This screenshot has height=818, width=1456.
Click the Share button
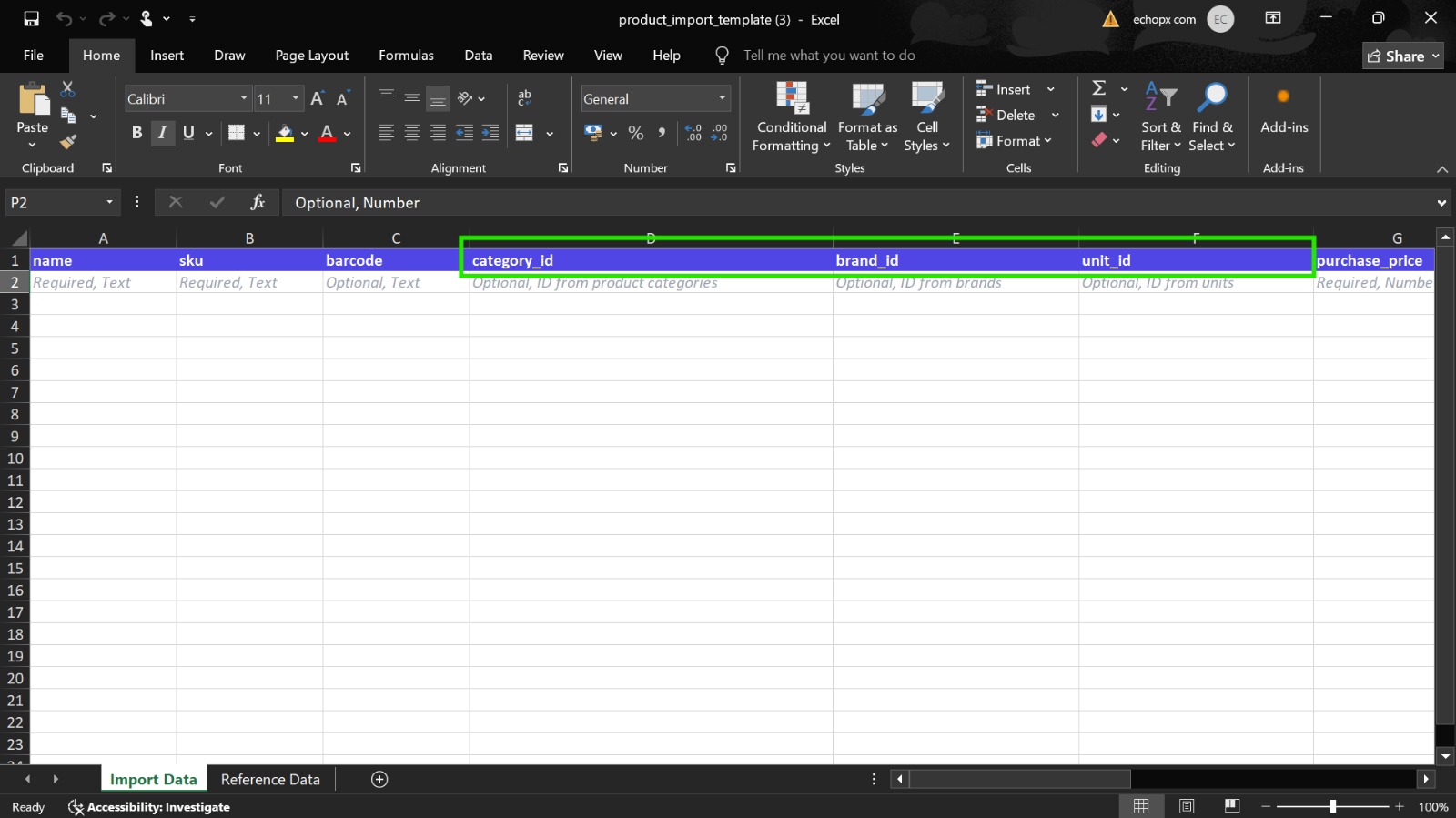1402,56
